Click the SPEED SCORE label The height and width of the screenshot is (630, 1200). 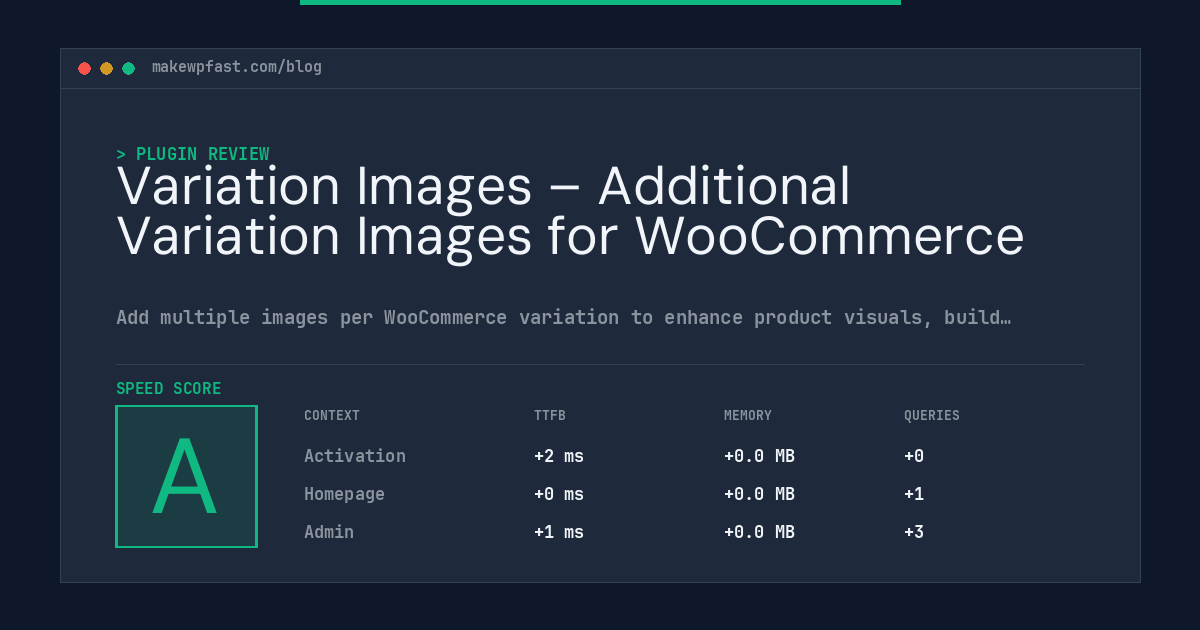169,388
